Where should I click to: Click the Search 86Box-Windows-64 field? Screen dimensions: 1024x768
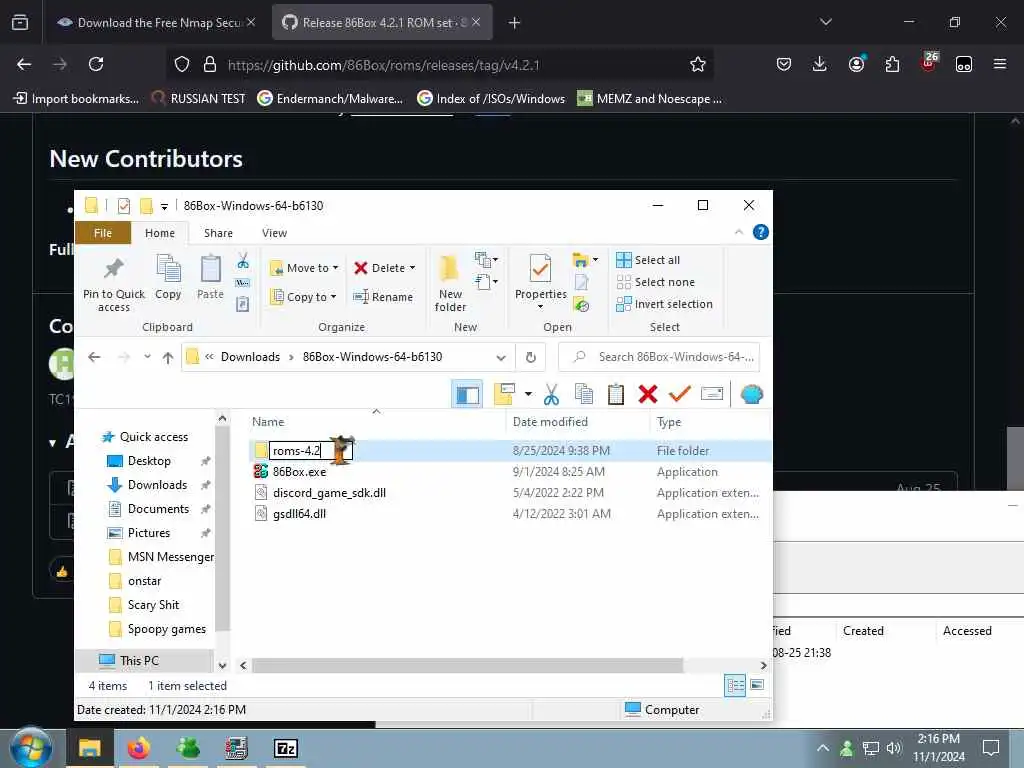pos(659,357)
